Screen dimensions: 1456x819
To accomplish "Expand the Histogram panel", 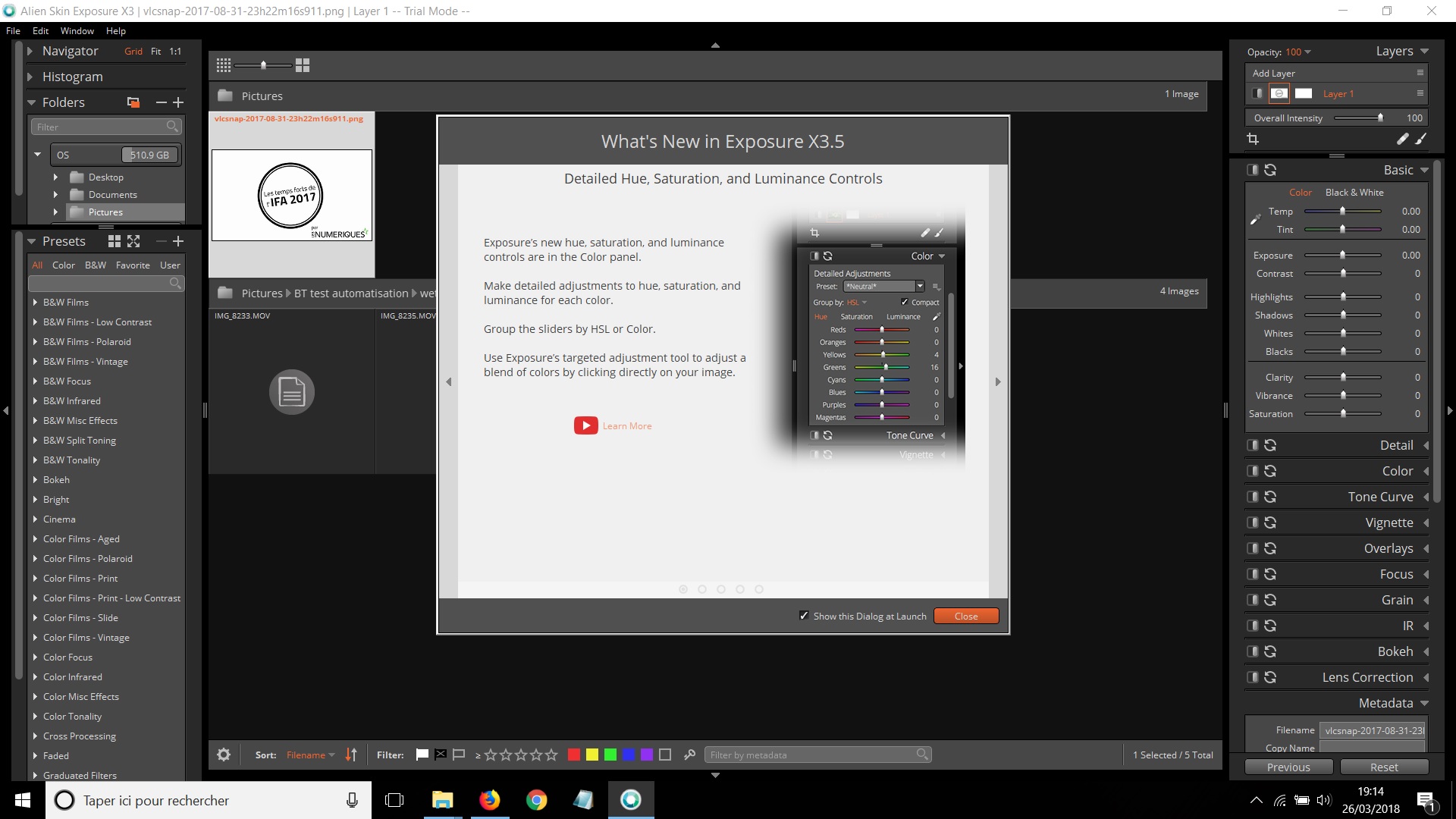I will point(30,77).
